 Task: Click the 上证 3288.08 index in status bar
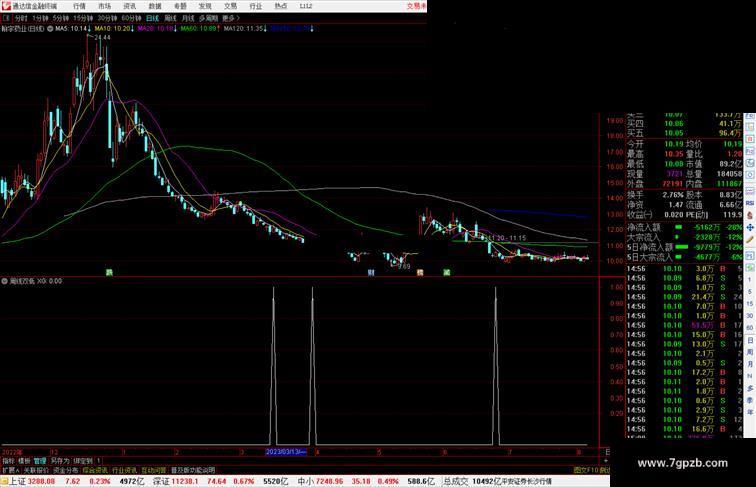click(x=33, y=481)
